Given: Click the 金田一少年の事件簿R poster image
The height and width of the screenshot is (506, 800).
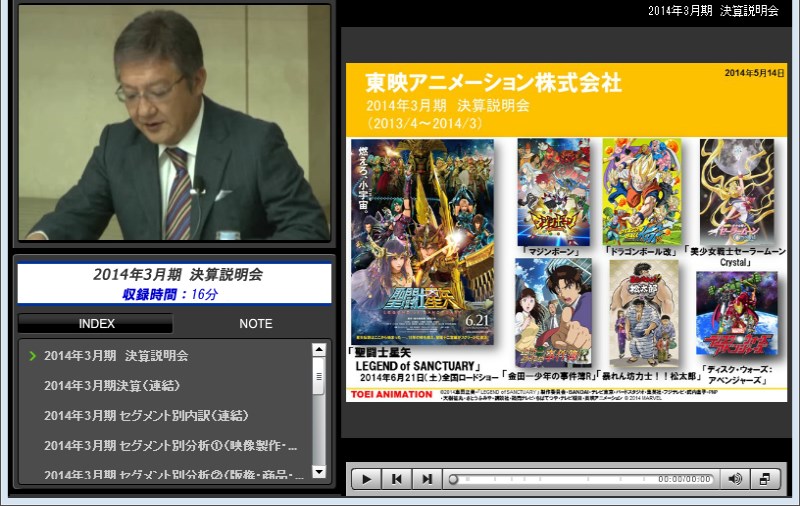Looking at the screenshot, I should (x=554, y=312).
